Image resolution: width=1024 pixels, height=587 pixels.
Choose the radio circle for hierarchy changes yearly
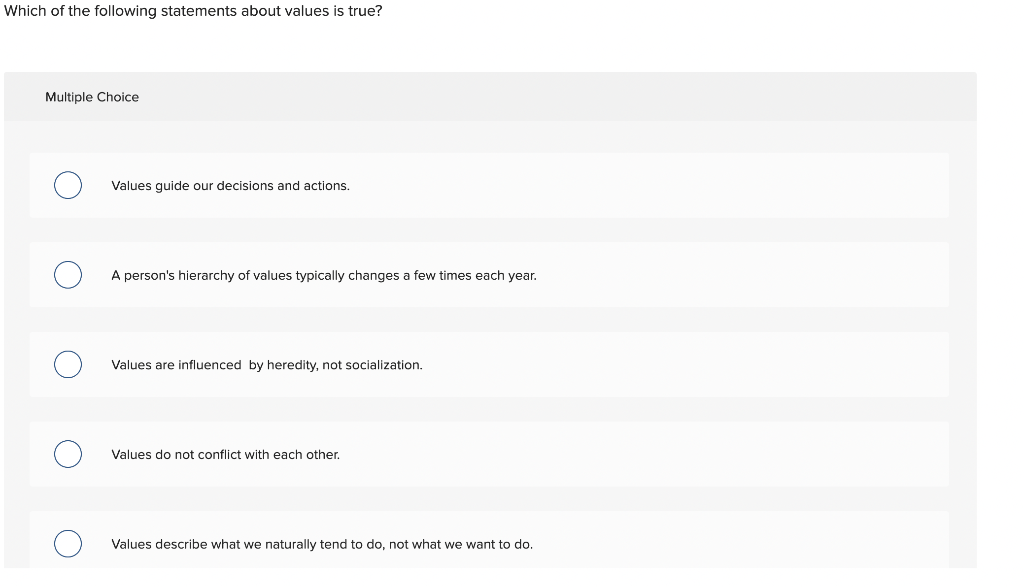(x=68, y=275)
